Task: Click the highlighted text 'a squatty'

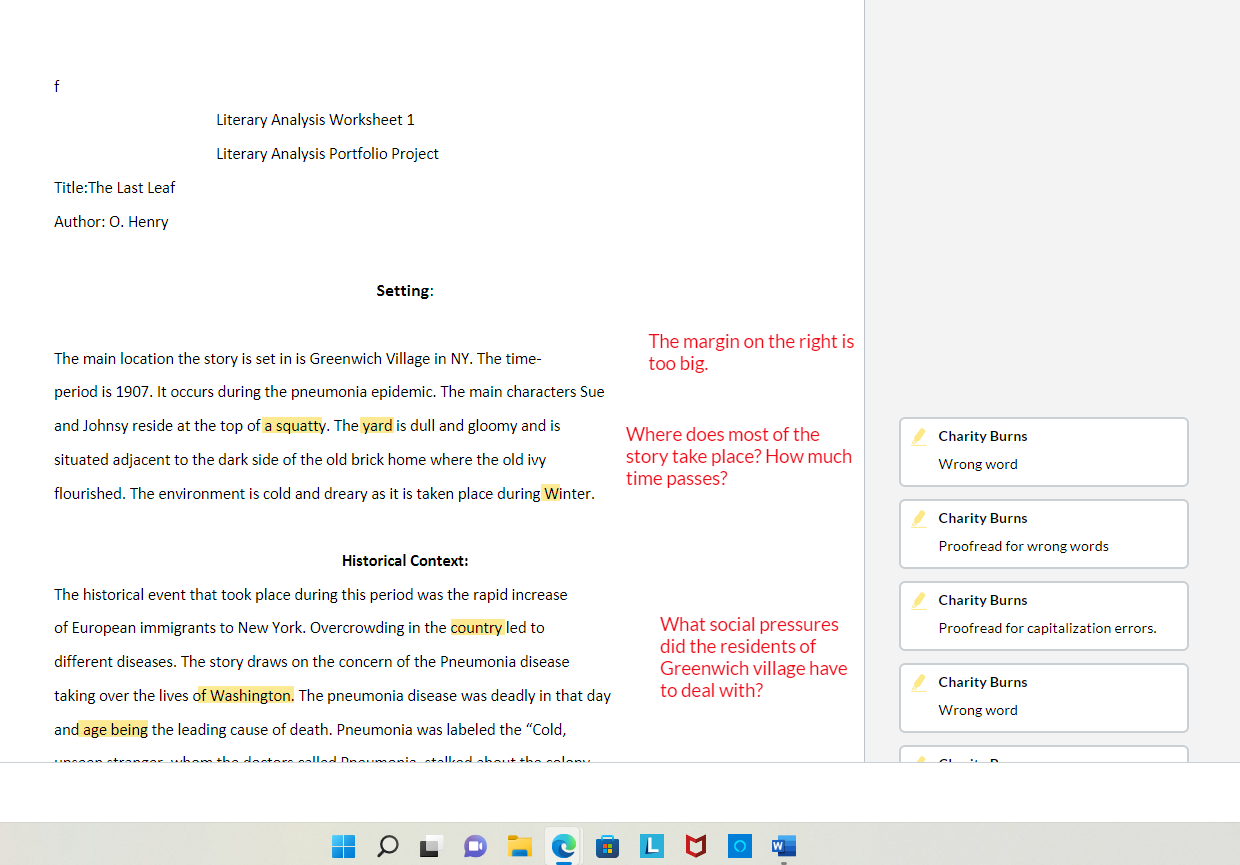Action: (x=294, y=426)
